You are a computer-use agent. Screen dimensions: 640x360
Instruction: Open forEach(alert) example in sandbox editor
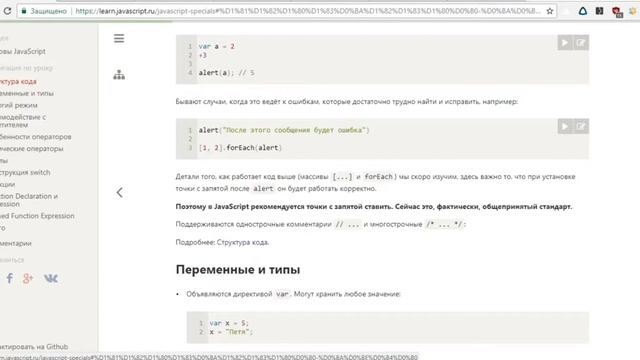[581, 126]
